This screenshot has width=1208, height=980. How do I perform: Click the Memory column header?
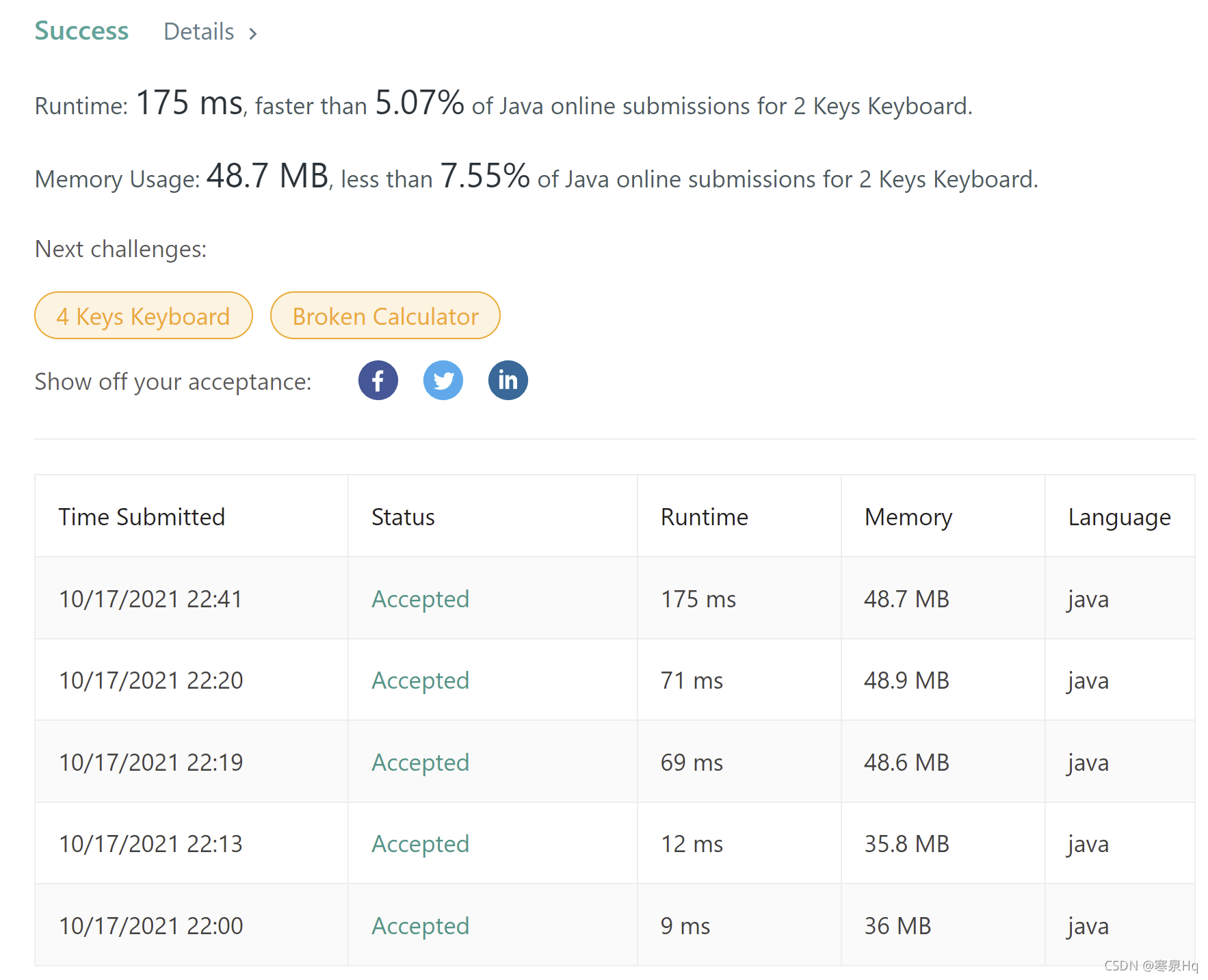(x=908, y=517)
